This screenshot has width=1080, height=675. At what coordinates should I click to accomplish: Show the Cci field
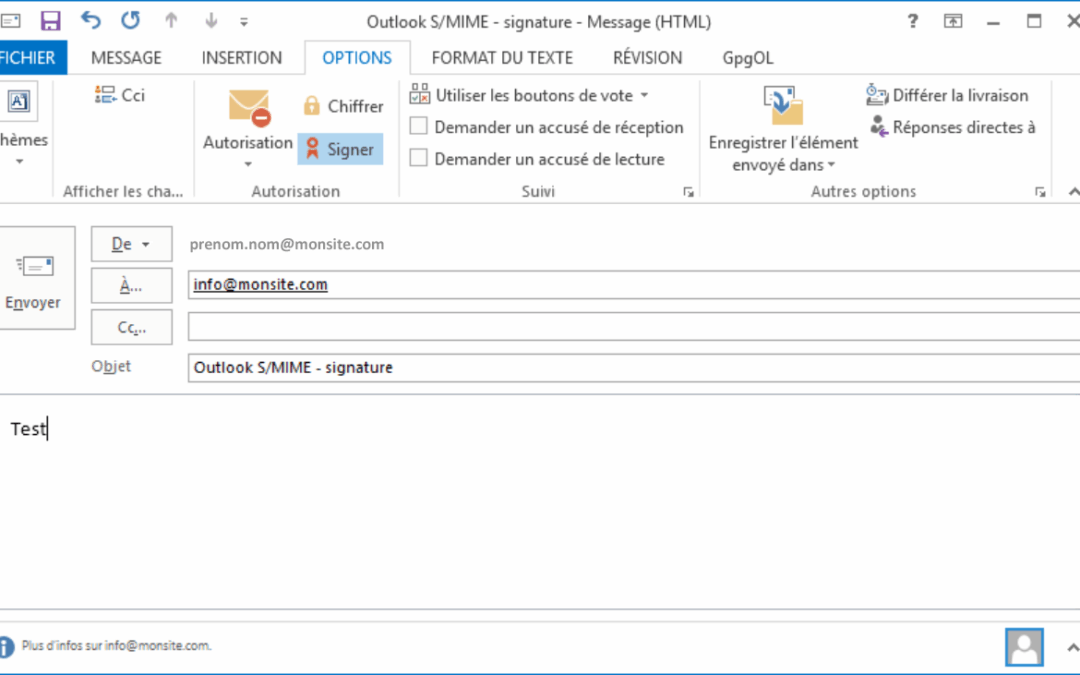tap(120, 95)
